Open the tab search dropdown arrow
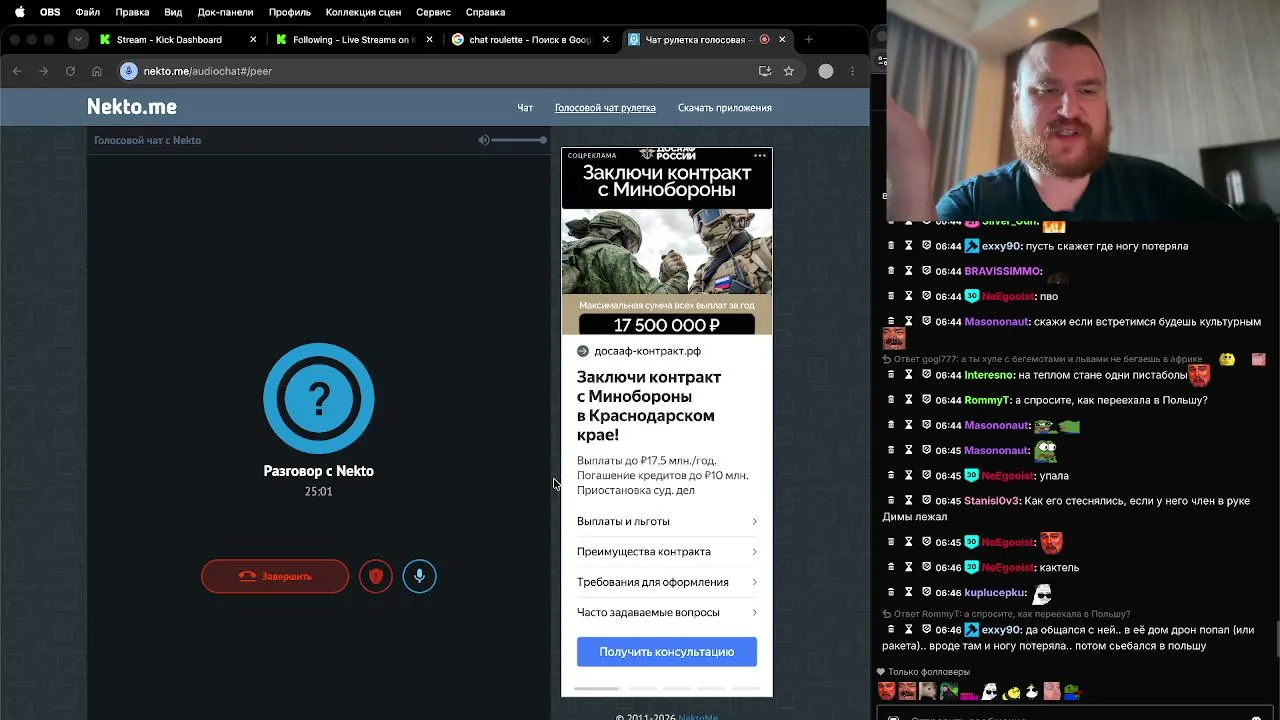Screen dimensions: 1280x720 point(78,40)
